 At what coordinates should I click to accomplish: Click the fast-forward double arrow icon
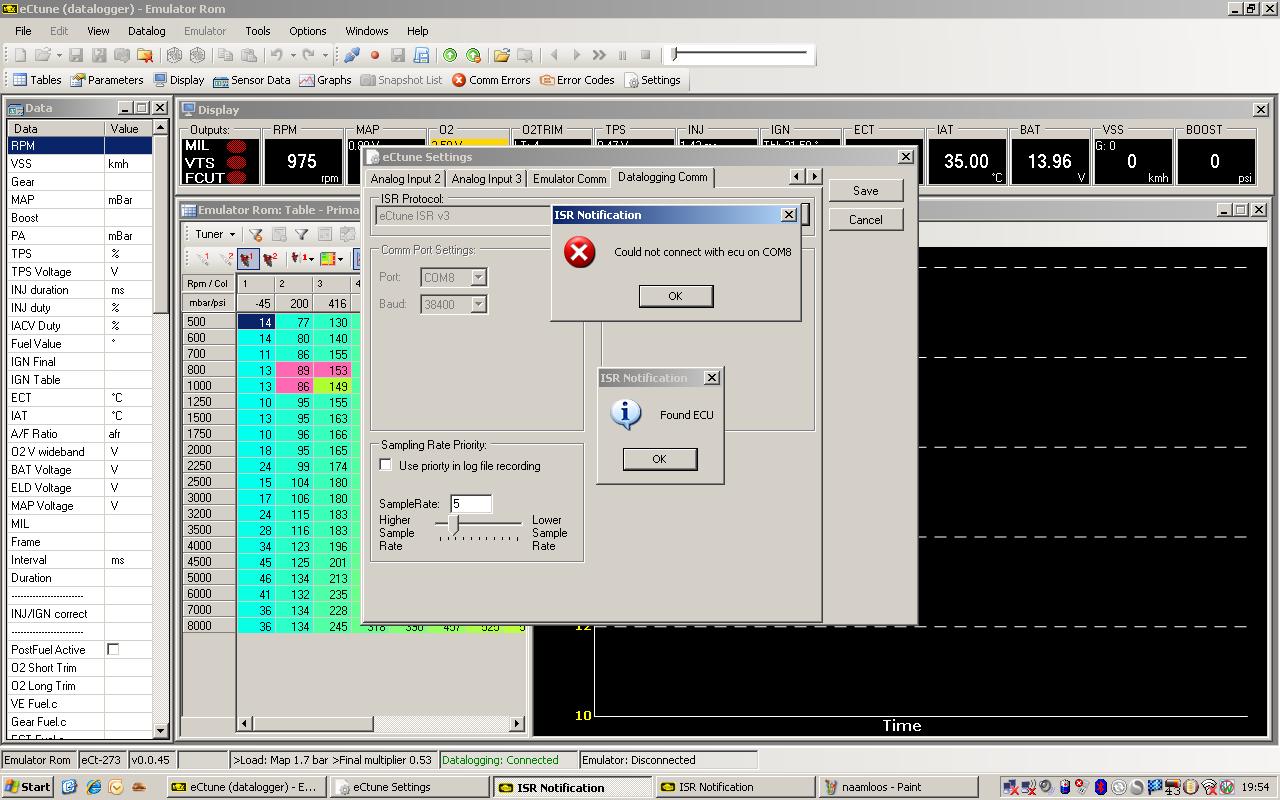(599, 55)
